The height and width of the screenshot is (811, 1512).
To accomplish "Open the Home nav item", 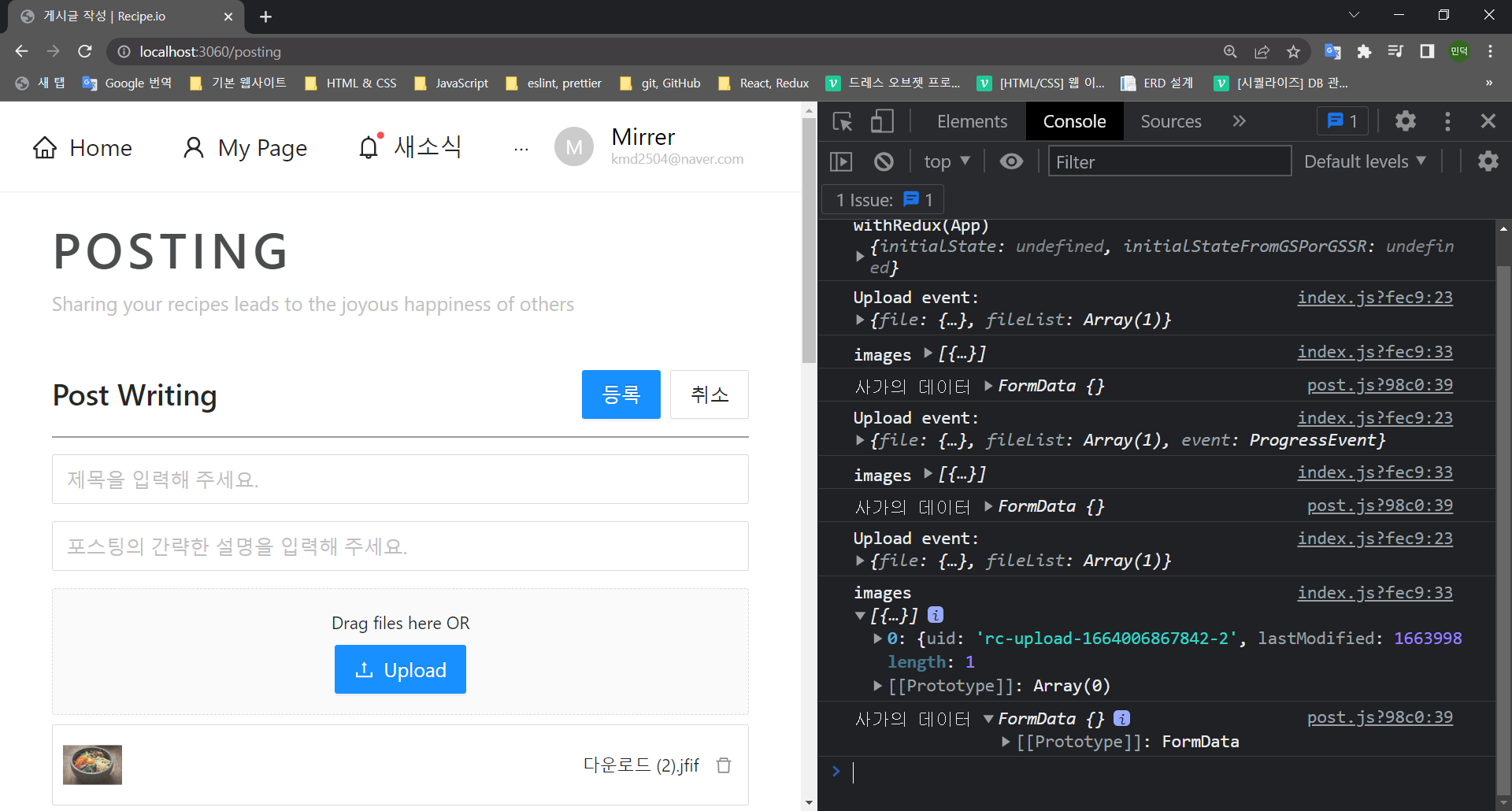I will [83, 147].
